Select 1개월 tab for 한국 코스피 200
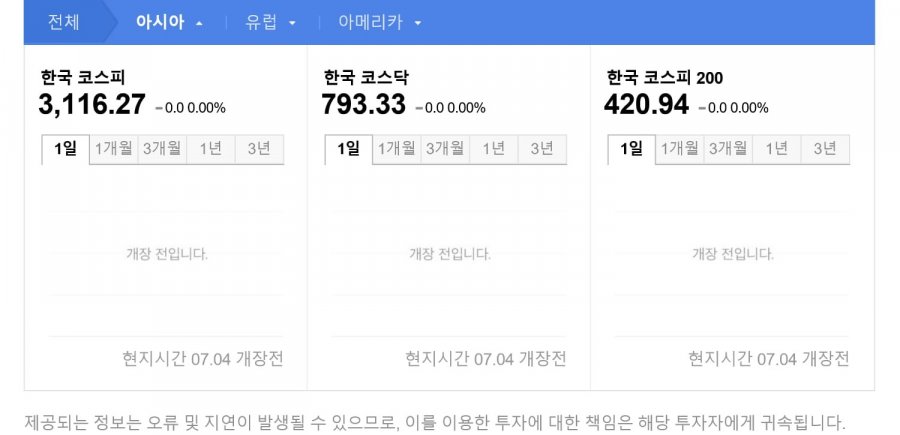Screen dimensions: 900x435 [680, 149]
